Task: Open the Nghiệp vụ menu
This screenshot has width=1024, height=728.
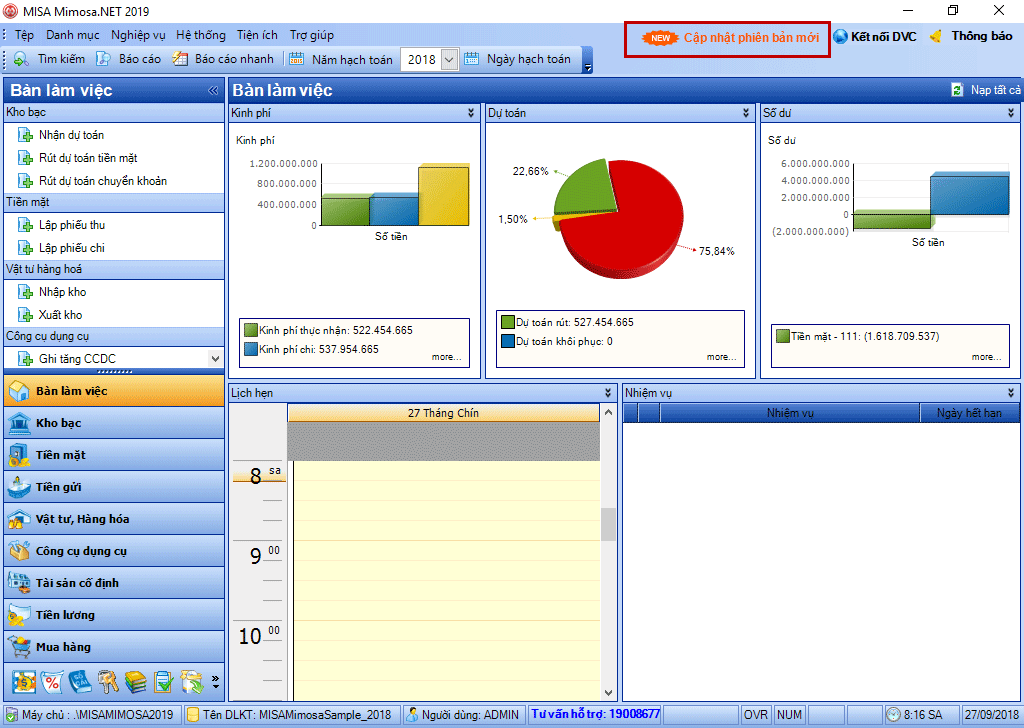Action: (x=138, y=35)
